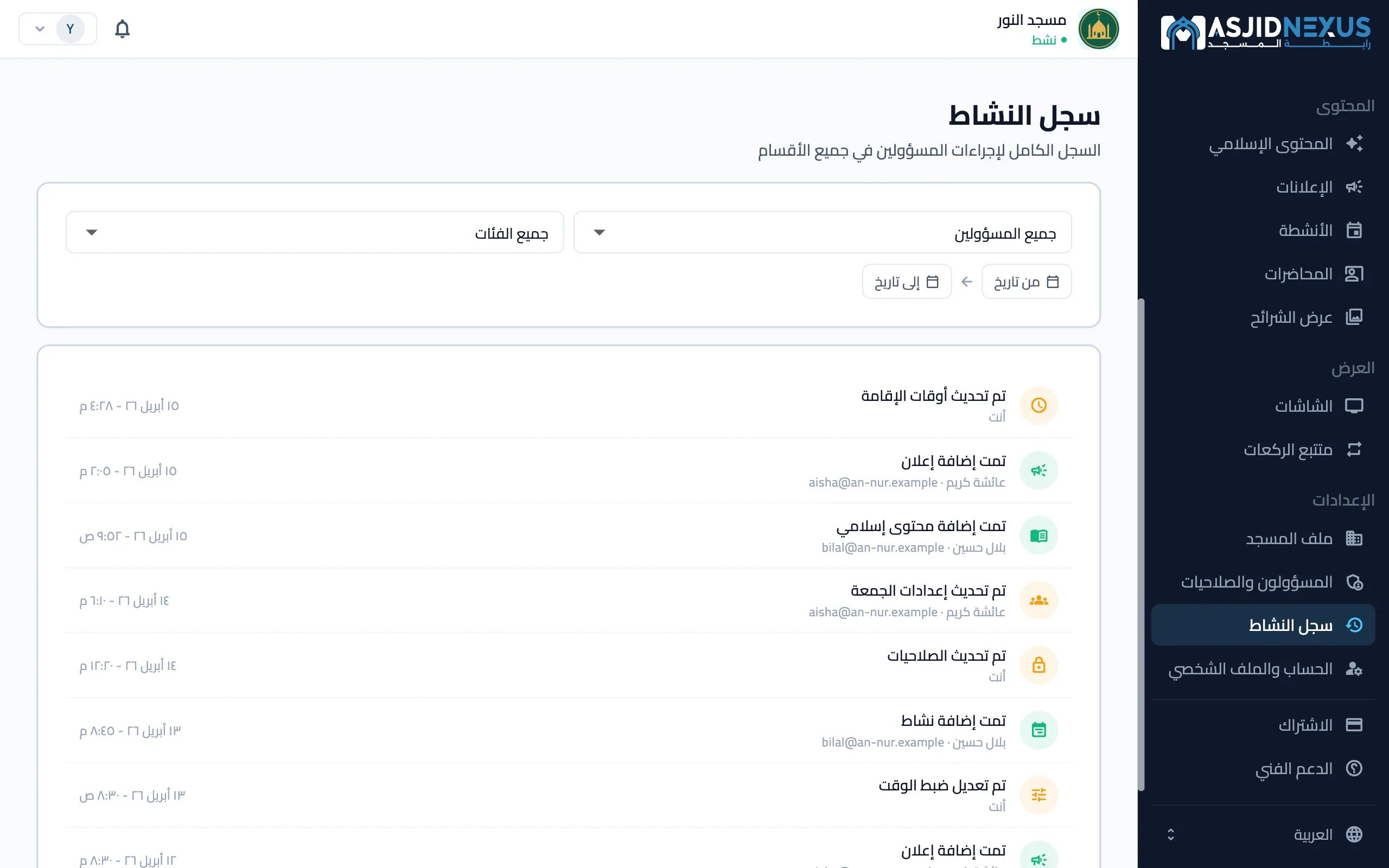Screen dimensions: 1389x868
Task: Expand the جميع المسؤولين dropdown
Action: [823, 233]
